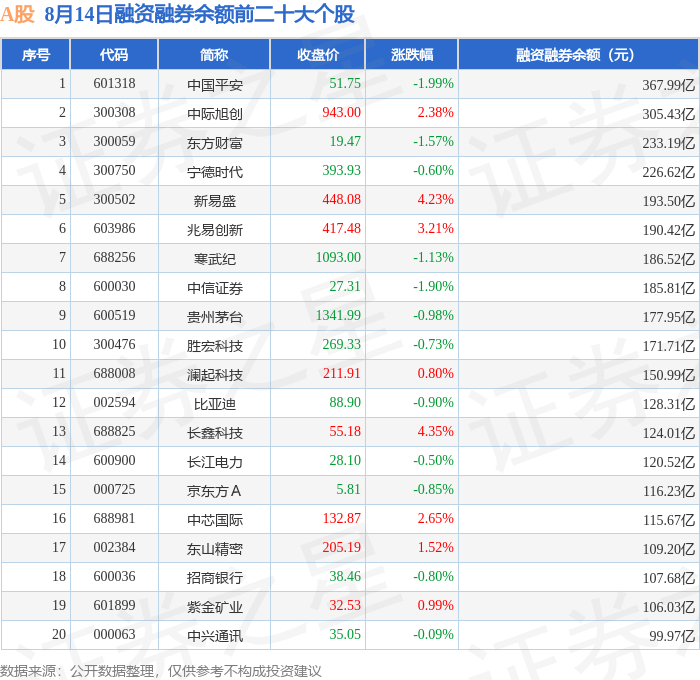Select 中兴通讯 balance 99.97亿
This screenshot has width=700, height=680.
click(672, 636)
